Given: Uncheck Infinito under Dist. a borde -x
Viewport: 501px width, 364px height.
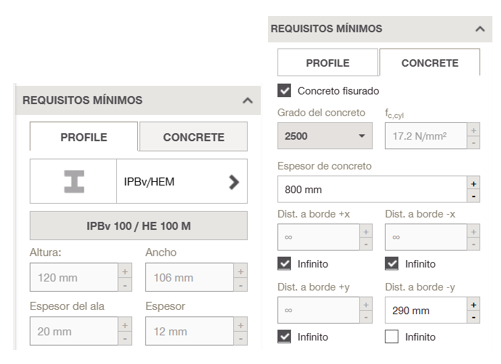Looking at the screenshot, I should [392, 264].
